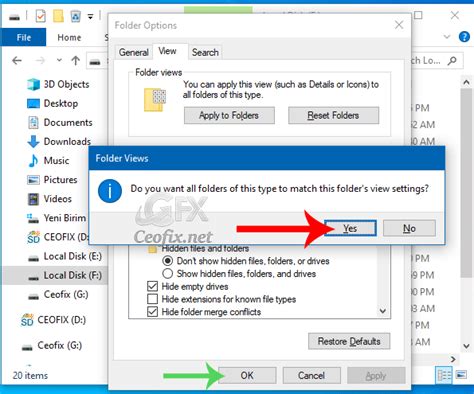Enable Hide extensions for known file types
The height and width of the screenshot is (394, 474).
(x=152, y=299)
